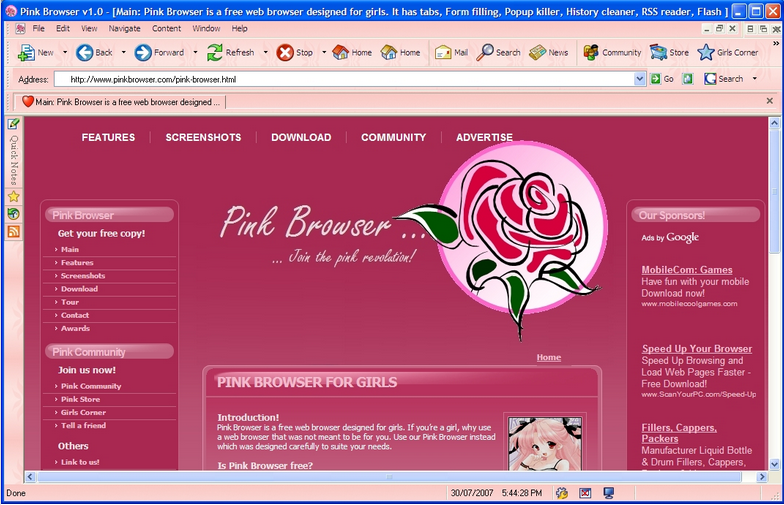Open the Content menu
Screen dimensions: 784x505
[x=166, y=28]
